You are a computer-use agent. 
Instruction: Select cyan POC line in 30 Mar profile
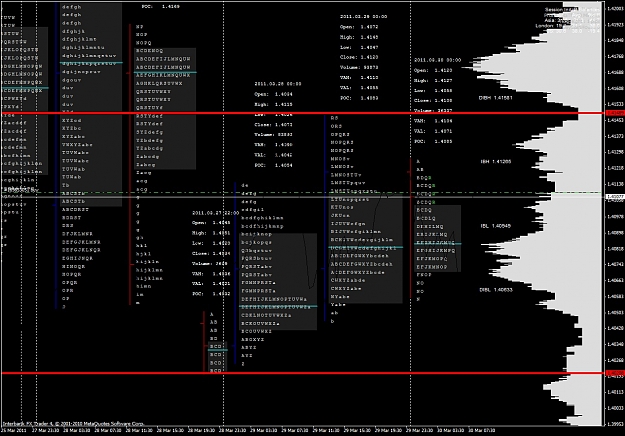[x=438, y=244]
